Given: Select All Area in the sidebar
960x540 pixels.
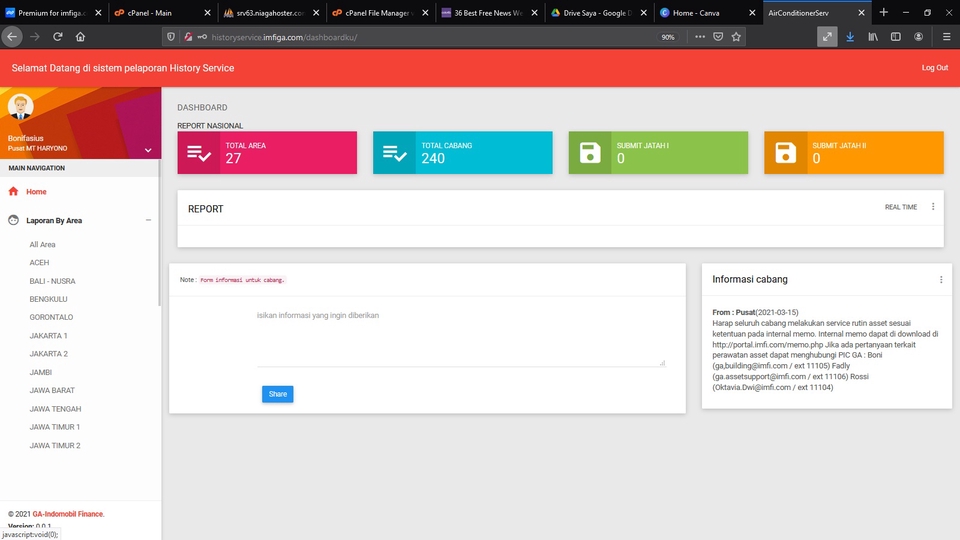Looking at the screenshot, I should 42,244.
